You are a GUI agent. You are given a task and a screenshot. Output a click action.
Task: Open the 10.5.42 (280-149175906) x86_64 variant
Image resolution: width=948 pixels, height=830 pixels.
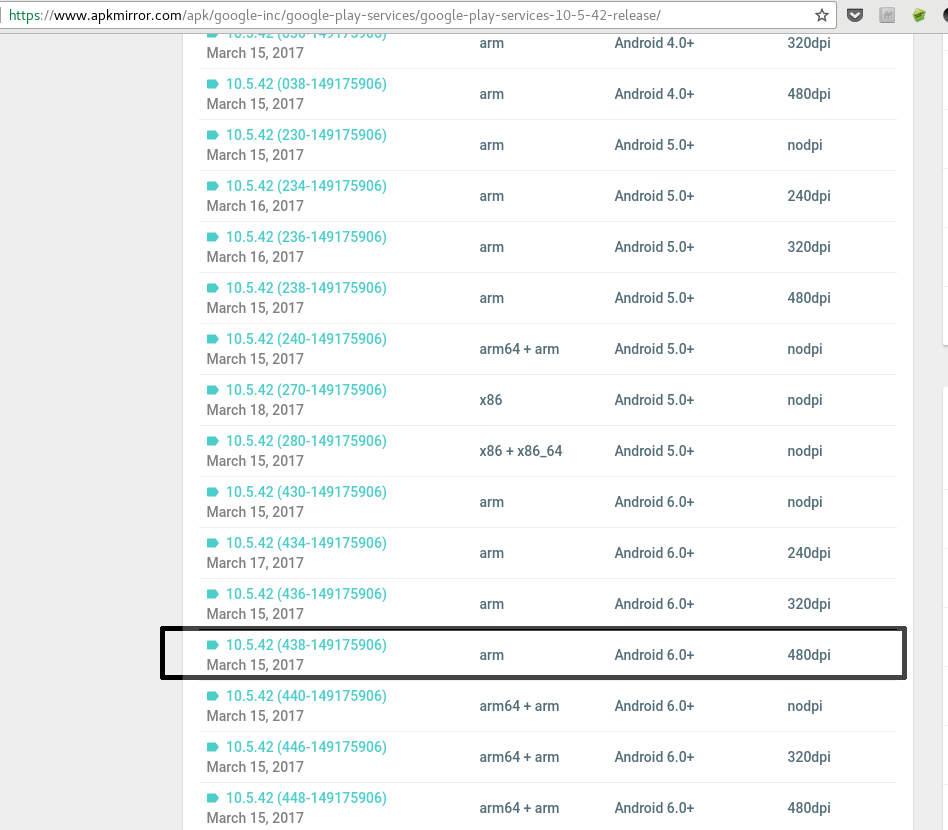tap(306, 441)
